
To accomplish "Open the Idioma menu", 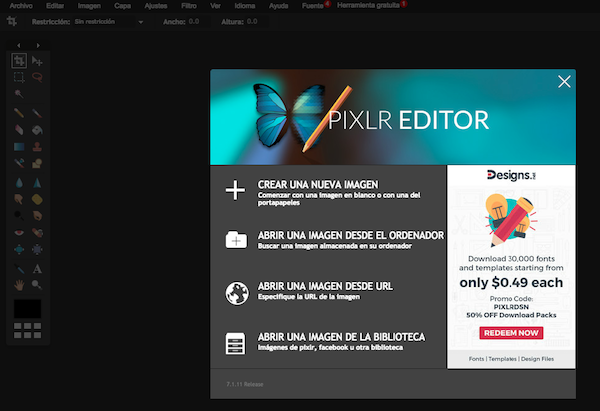I will [x=245, y=6].
